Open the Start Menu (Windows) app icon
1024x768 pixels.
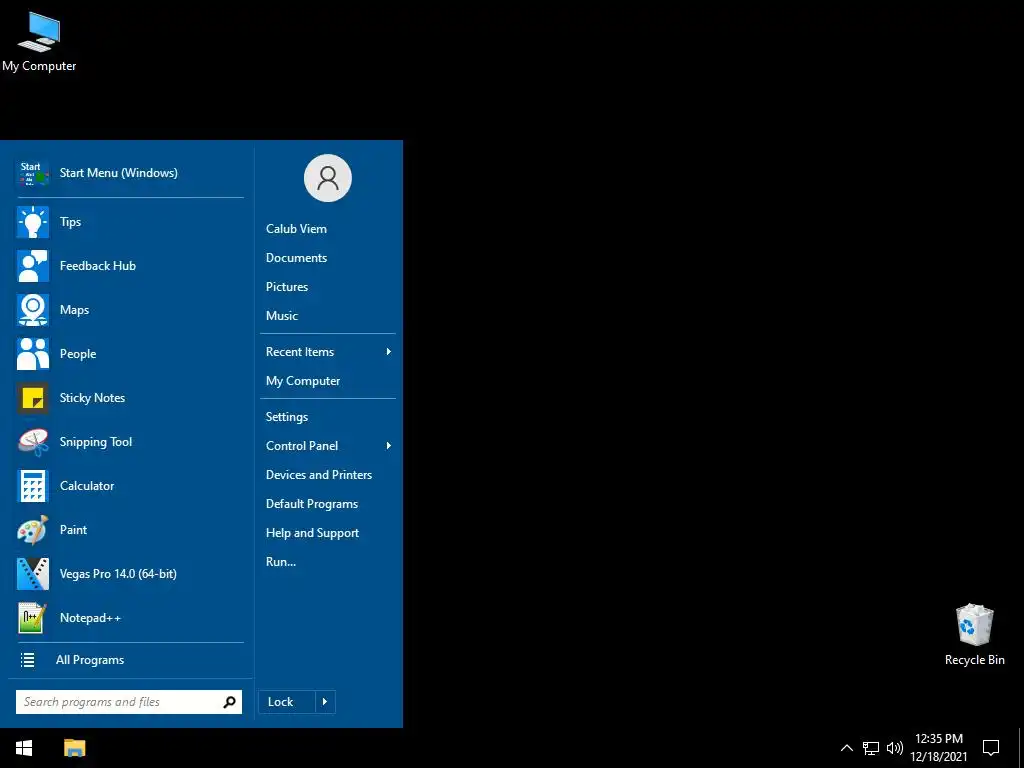tap(33, 173)
